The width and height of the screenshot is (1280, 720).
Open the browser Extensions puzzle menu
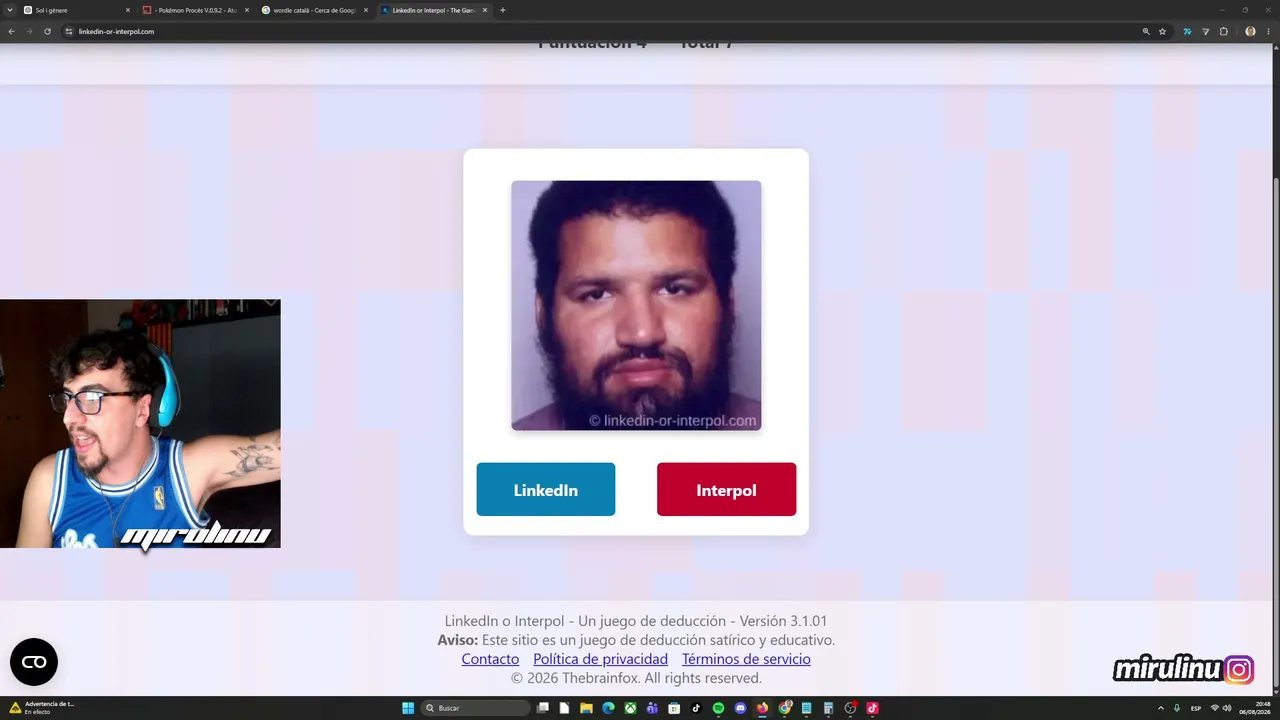[x=1223, y=31]
